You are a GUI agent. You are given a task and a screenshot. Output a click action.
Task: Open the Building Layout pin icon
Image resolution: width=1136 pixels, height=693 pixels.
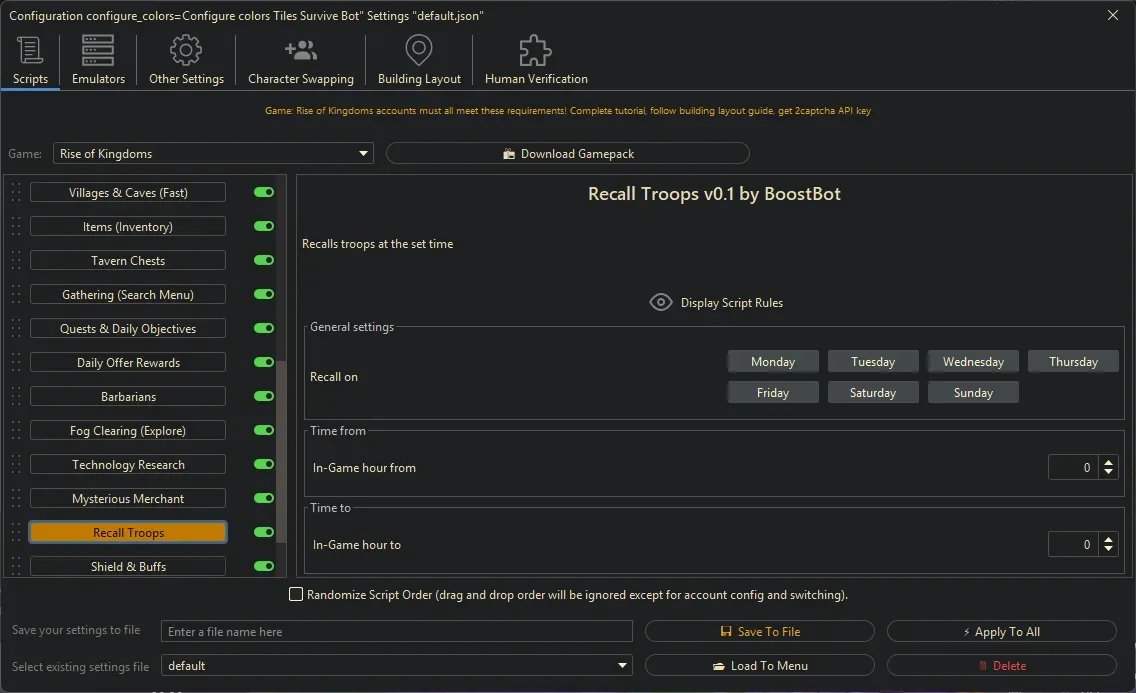point(419,50)
